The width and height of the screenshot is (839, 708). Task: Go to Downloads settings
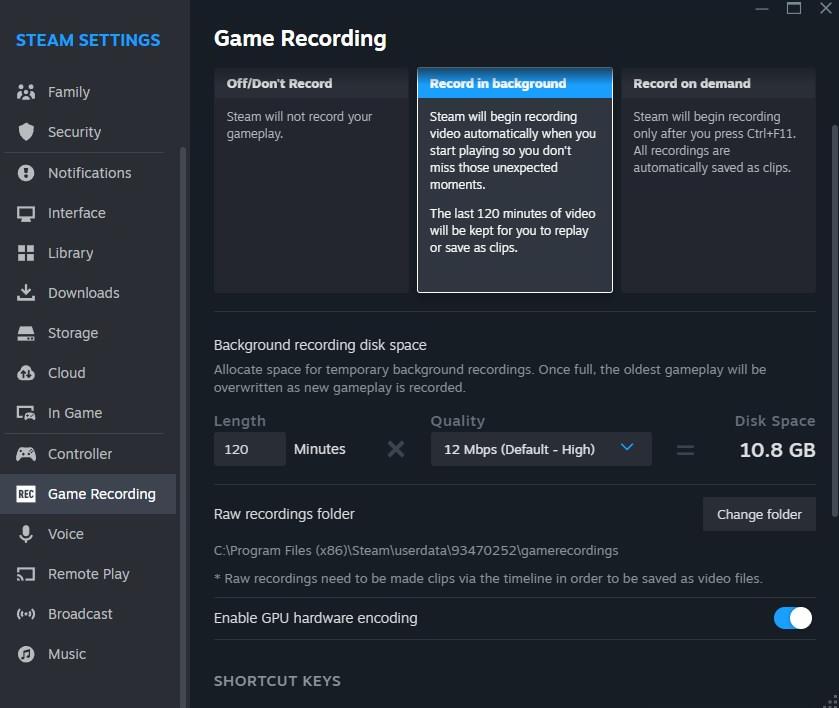[83, 293]
